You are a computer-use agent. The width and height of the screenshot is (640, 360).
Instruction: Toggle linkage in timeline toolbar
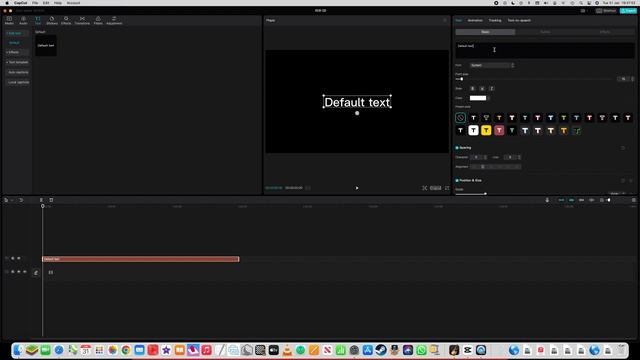click(582, 200)
